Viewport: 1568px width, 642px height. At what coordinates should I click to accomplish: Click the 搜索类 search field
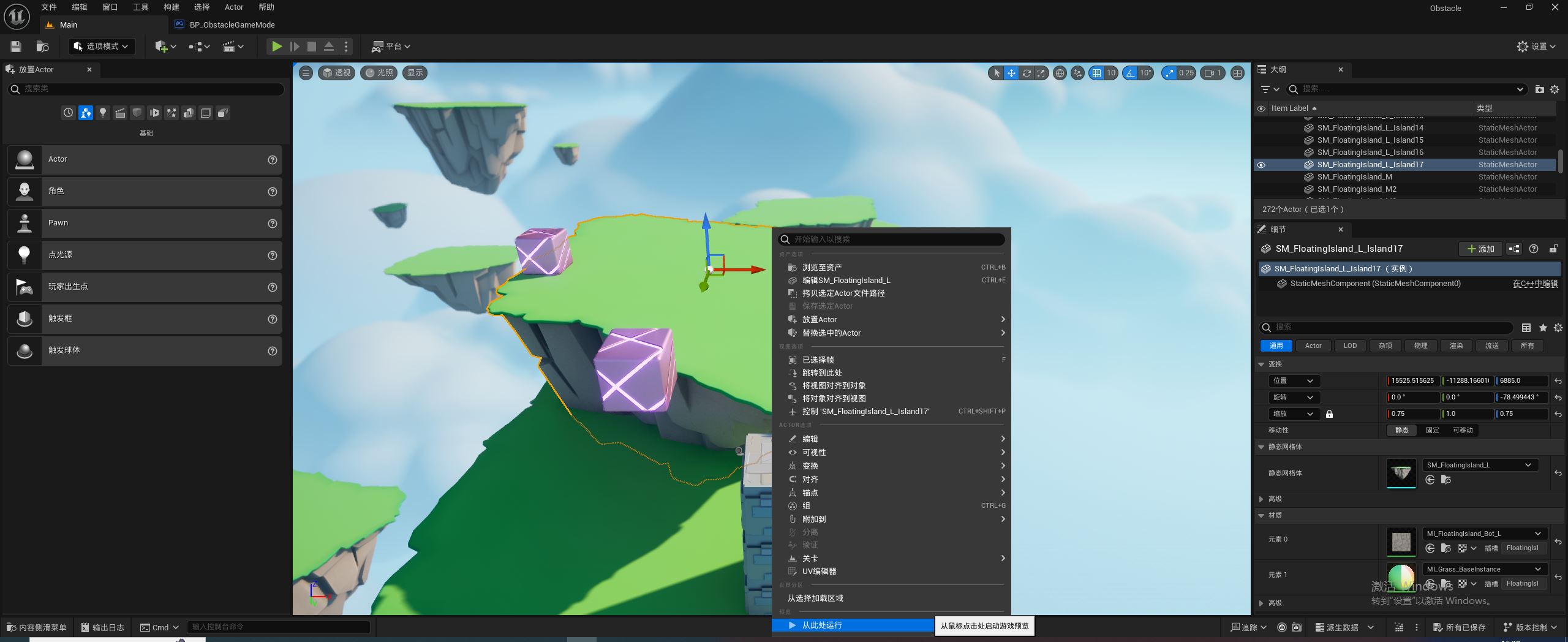[x=146, y=89]
